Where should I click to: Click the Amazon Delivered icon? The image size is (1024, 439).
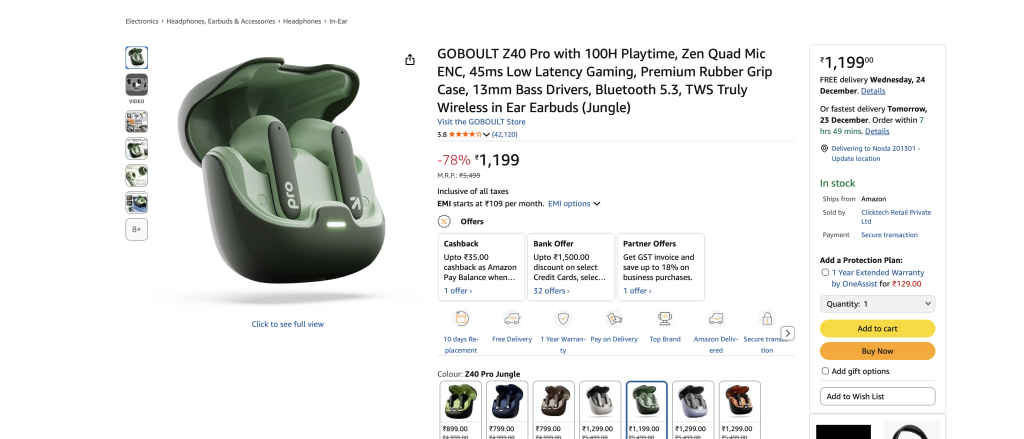tap(716, 319)
